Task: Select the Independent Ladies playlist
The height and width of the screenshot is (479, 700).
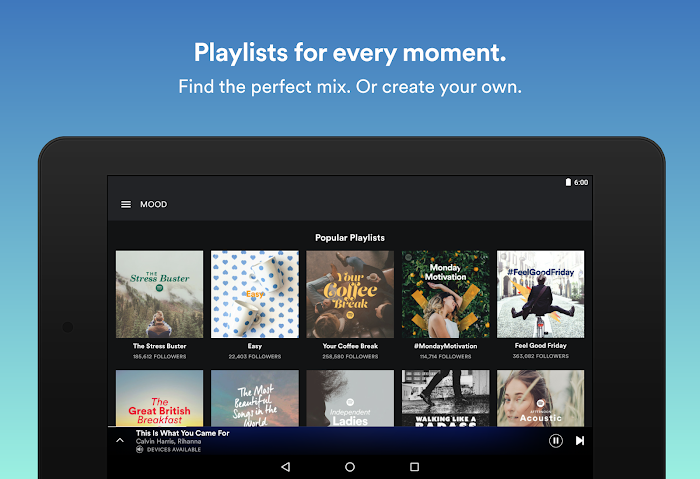Action: 350,398
